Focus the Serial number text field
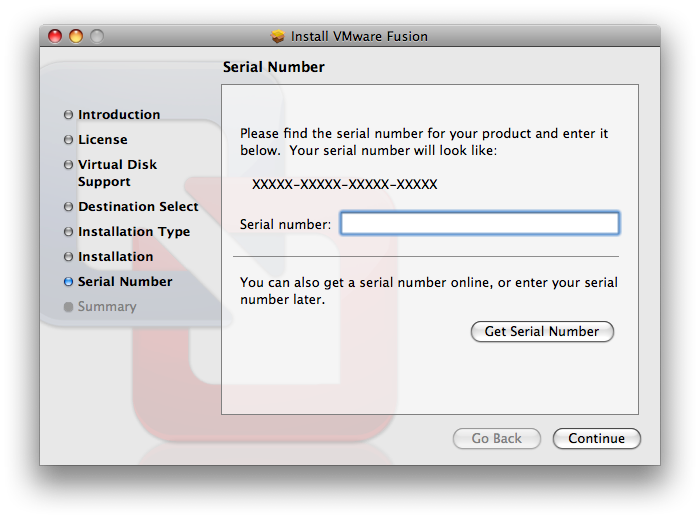The width and height of the screenshot is (700, 520). tap(480, 223)
